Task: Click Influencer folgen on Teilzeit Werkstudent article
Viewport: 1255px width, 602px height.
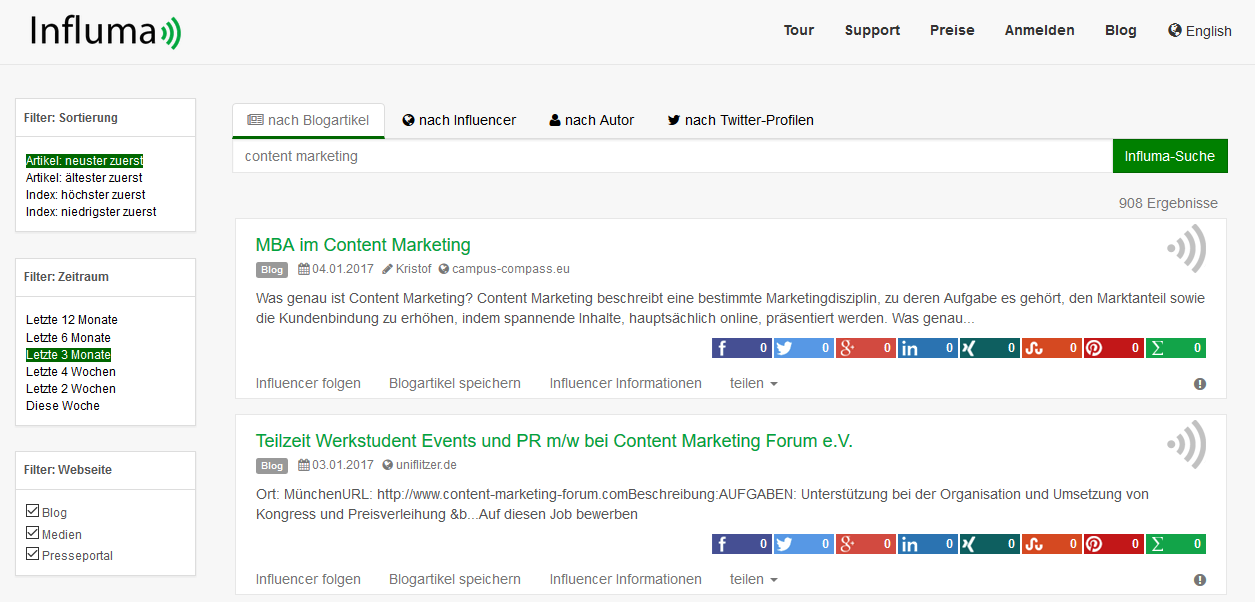Action: tap(308, 579)
